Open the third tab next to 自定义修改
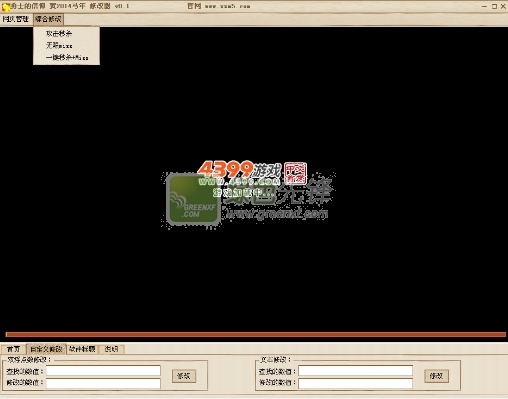Screen dimensions: 508x399 click(82, 349)
